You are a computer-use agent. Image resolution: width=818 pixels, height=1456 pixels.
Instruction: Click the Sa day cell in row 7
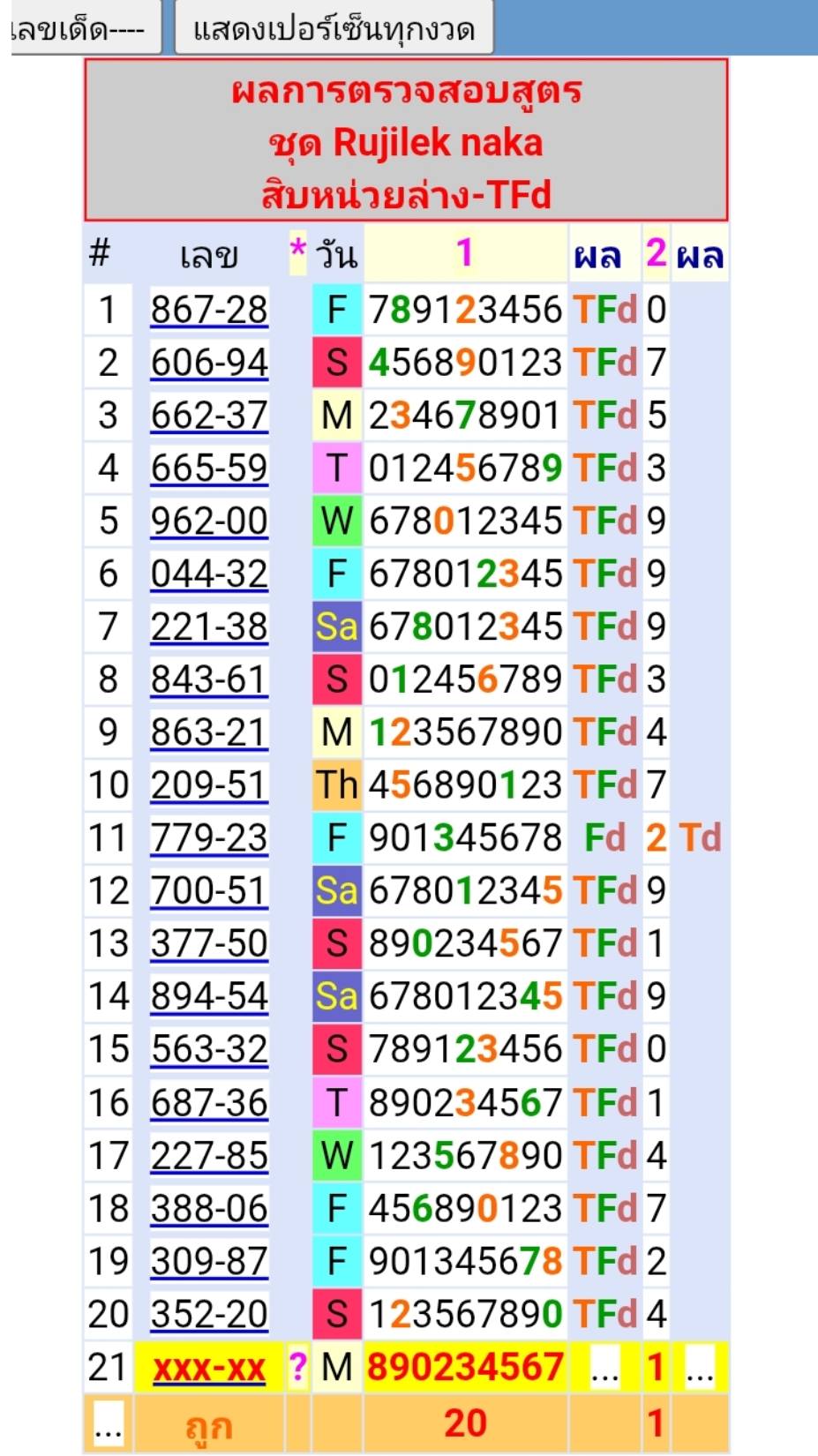click(x=337, y=627)
